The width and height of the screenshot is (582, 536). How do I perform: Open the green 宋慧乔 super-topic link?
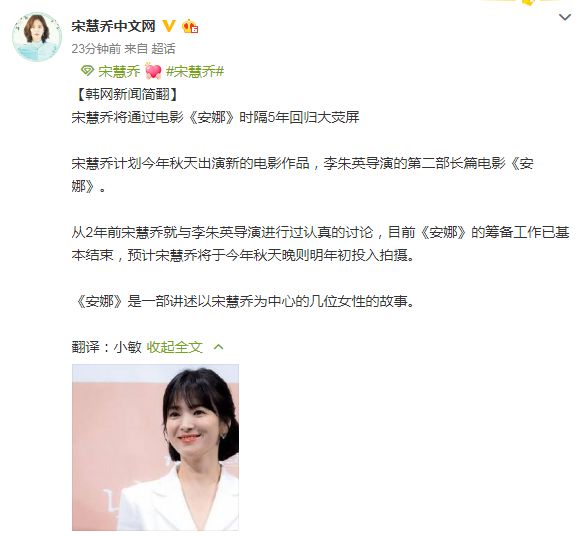119,71
